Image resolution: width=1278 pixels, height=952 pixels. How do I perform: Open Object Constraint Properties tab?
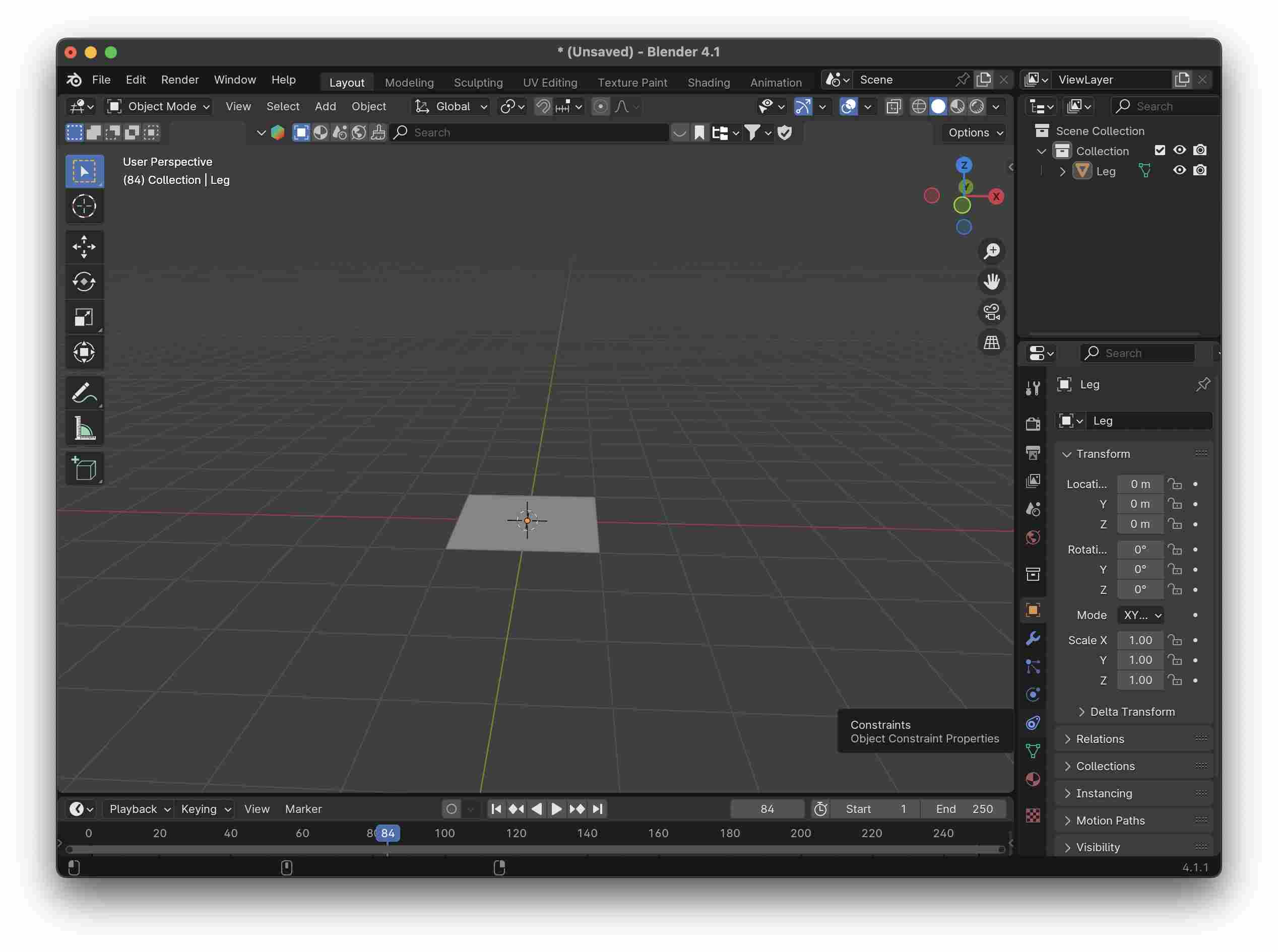(x=1033, y=723)
